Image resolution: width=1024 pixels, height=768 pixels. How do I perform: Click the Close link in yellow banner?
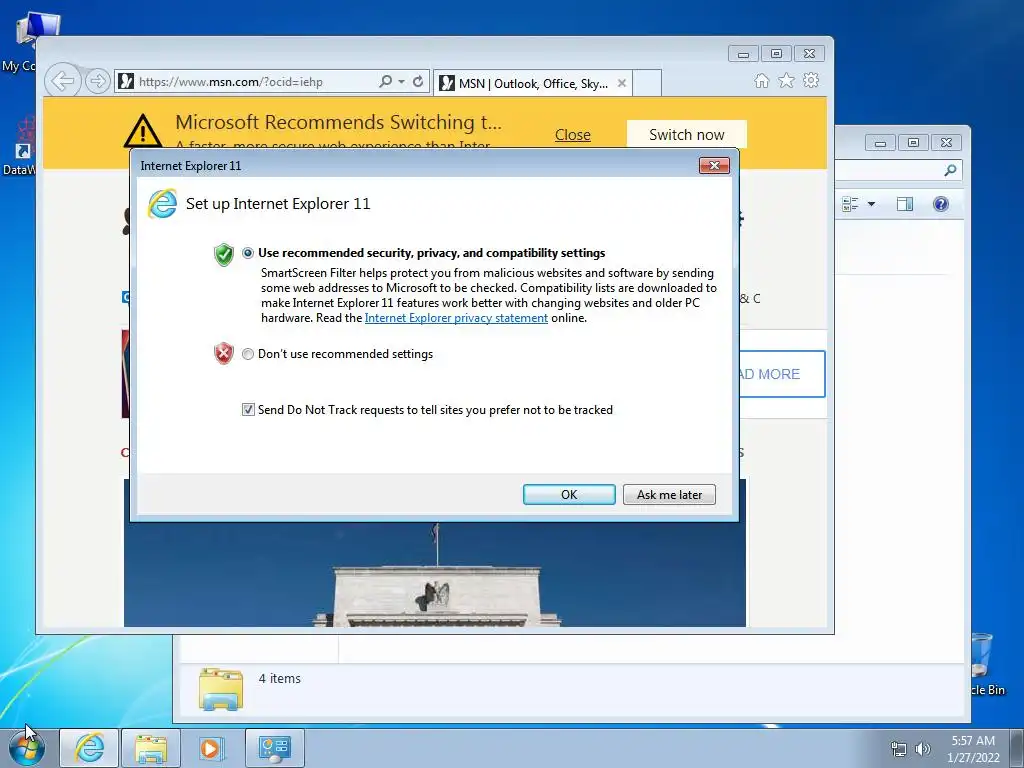click(x=573, y=135)
